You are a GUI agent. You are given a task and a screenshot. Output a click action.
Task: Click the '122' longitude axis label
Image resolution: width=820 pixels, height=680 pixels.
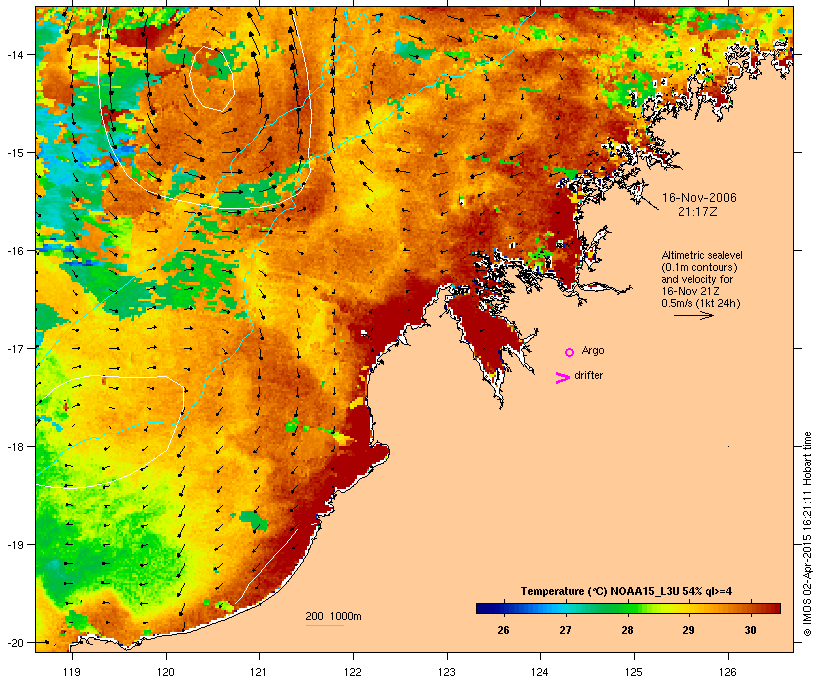[353, 672]
